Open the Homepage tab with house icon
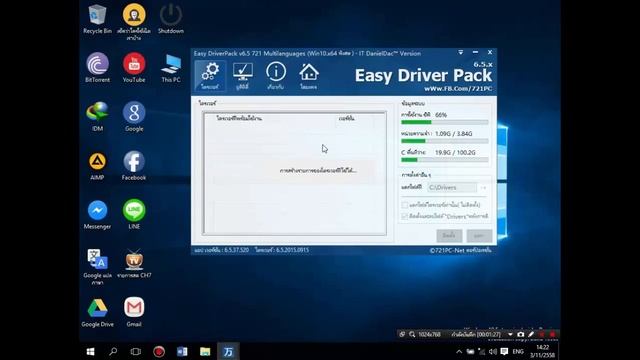 [309, 76]
